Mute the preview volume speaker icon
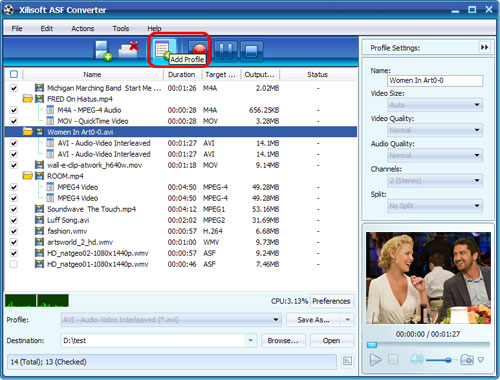The height and width of the screenshot is (380, 500). click(x=417, y=359)
